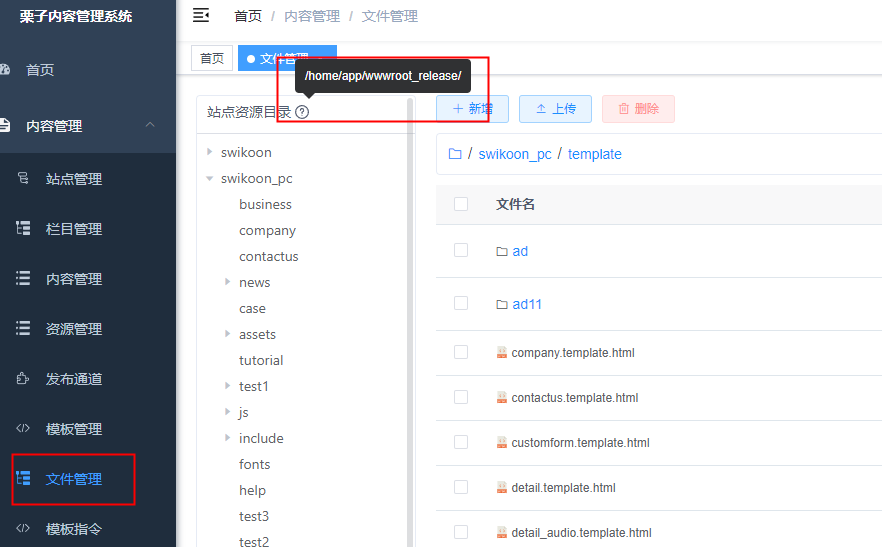Open 栏目管理 in the sidebar menu
882x547 pixels.
tap(73, 229)
